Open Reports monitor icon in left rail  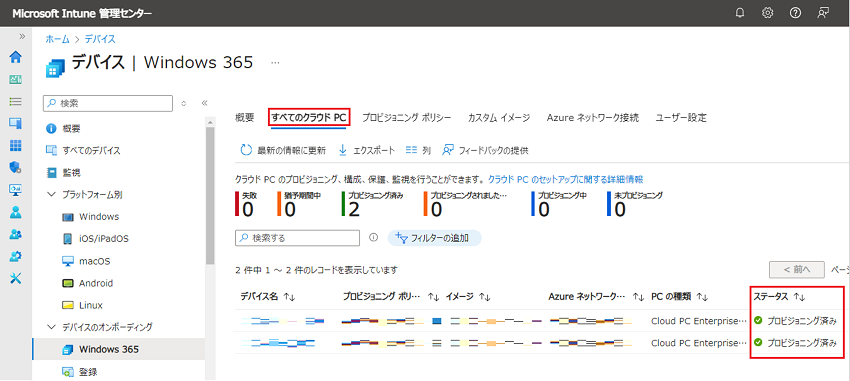tap(16, 190)
